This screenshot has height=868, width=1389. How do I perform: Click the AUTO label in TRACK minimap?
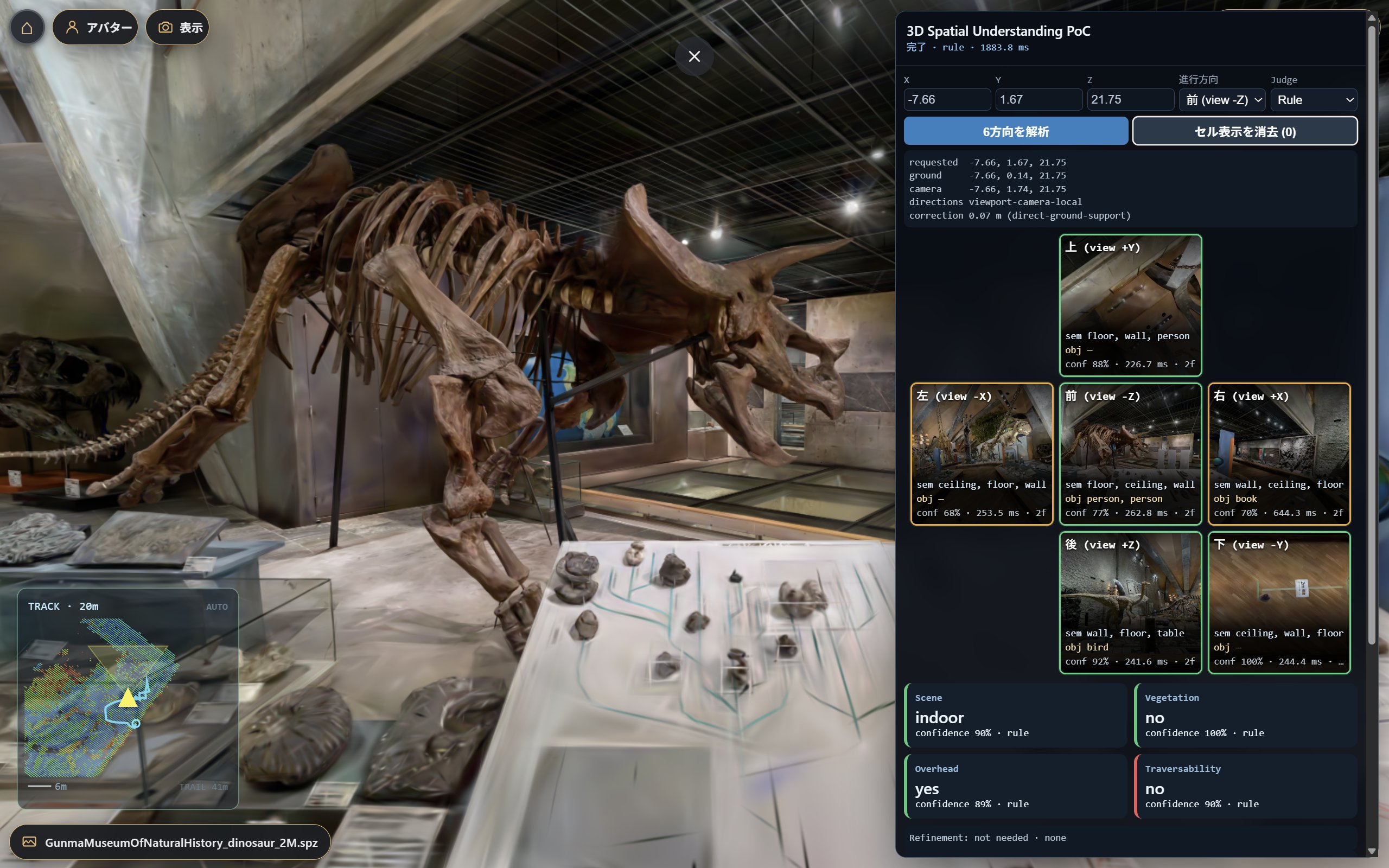coord(217,607)
